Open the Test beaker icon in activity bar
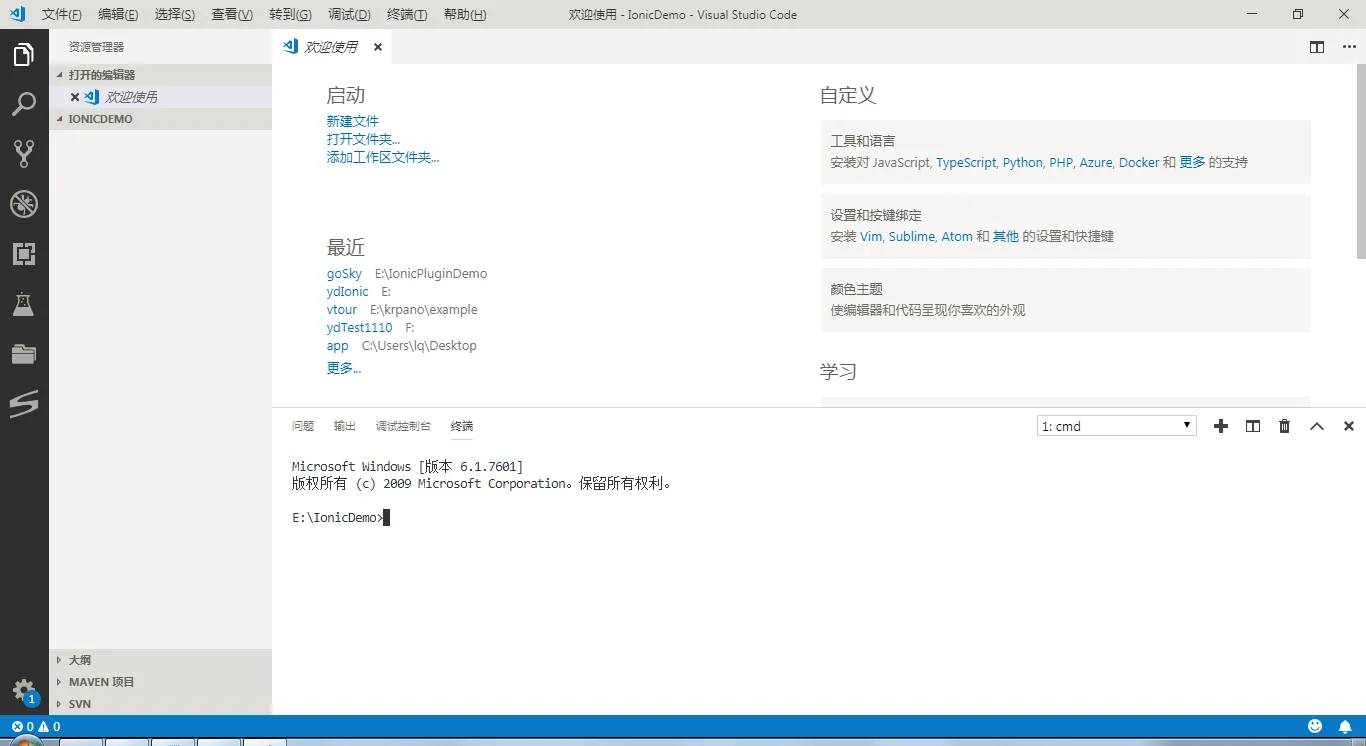 click(24, 304)
